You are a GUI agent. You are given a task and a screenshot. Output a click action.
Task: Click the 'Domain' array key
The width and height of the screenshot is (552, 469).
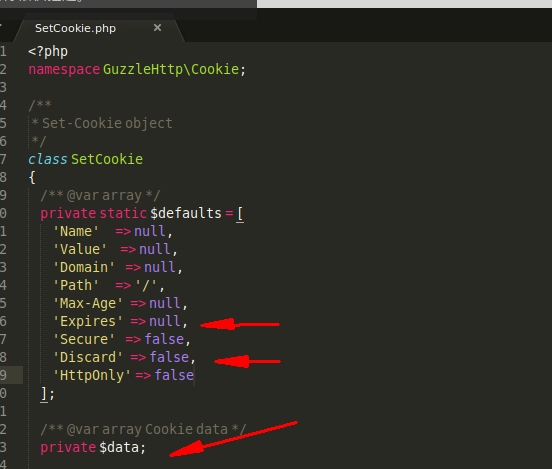[84, 267]
